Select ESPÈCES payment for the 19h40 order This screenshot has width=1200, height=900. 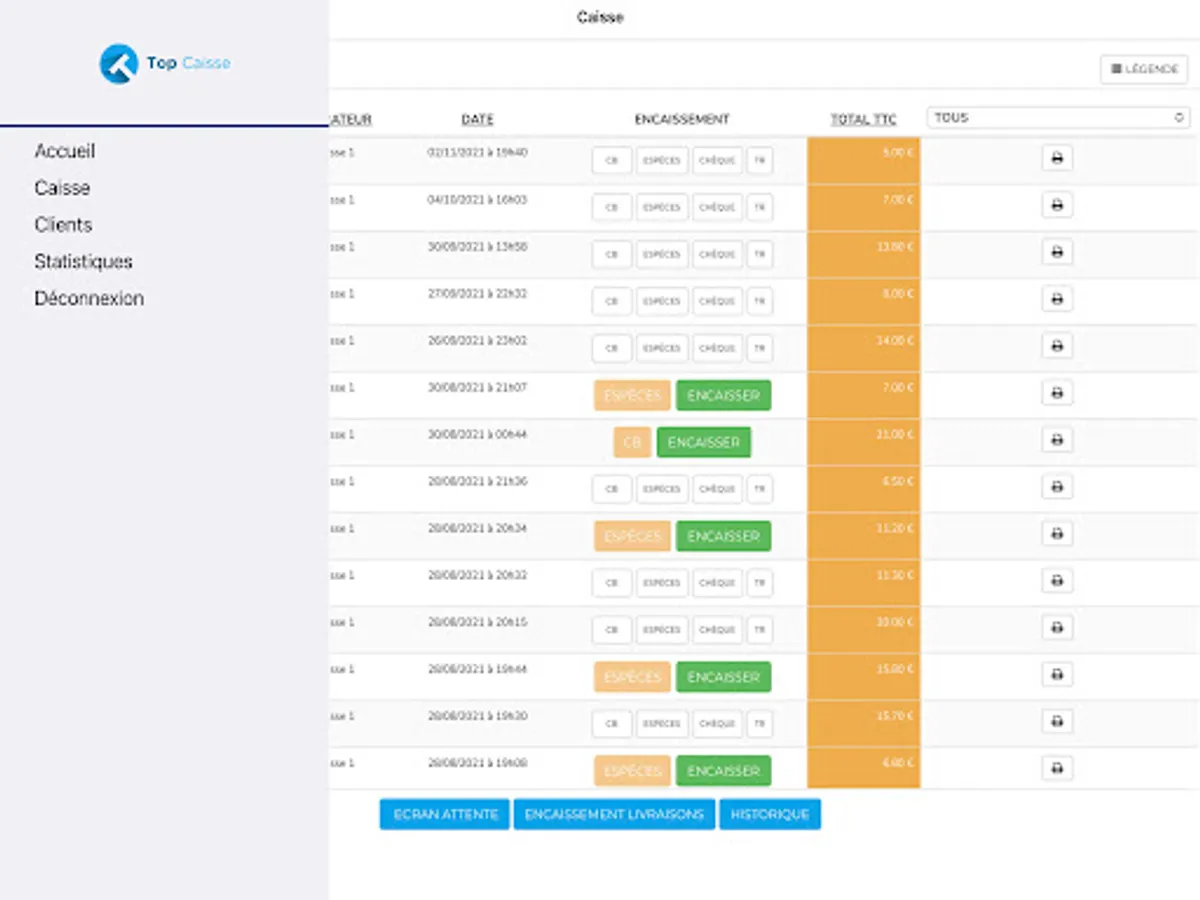pos(662,161)
